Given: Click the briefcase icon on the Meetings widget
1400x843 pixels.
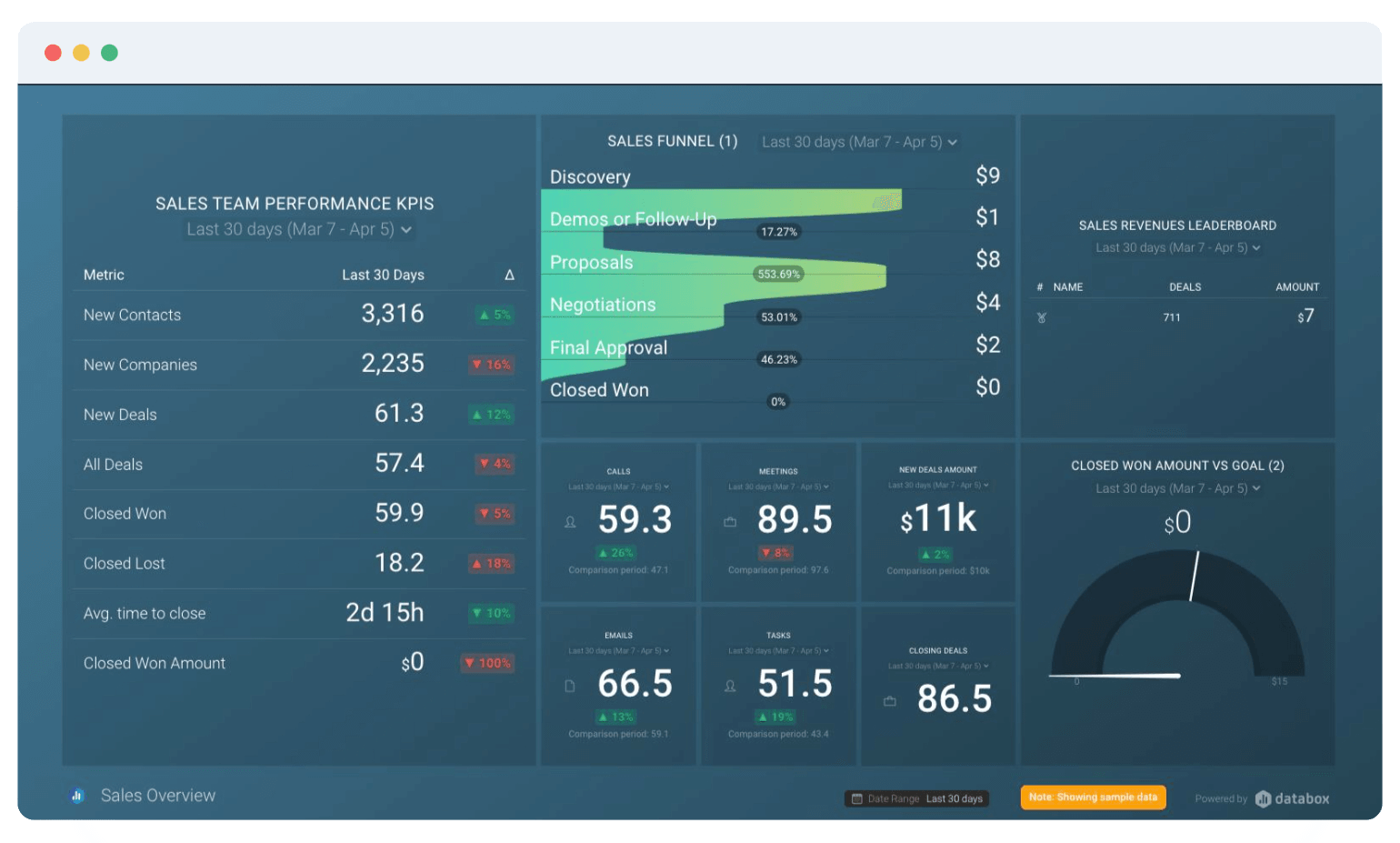Looking at the screenshot, I should 730,521.
